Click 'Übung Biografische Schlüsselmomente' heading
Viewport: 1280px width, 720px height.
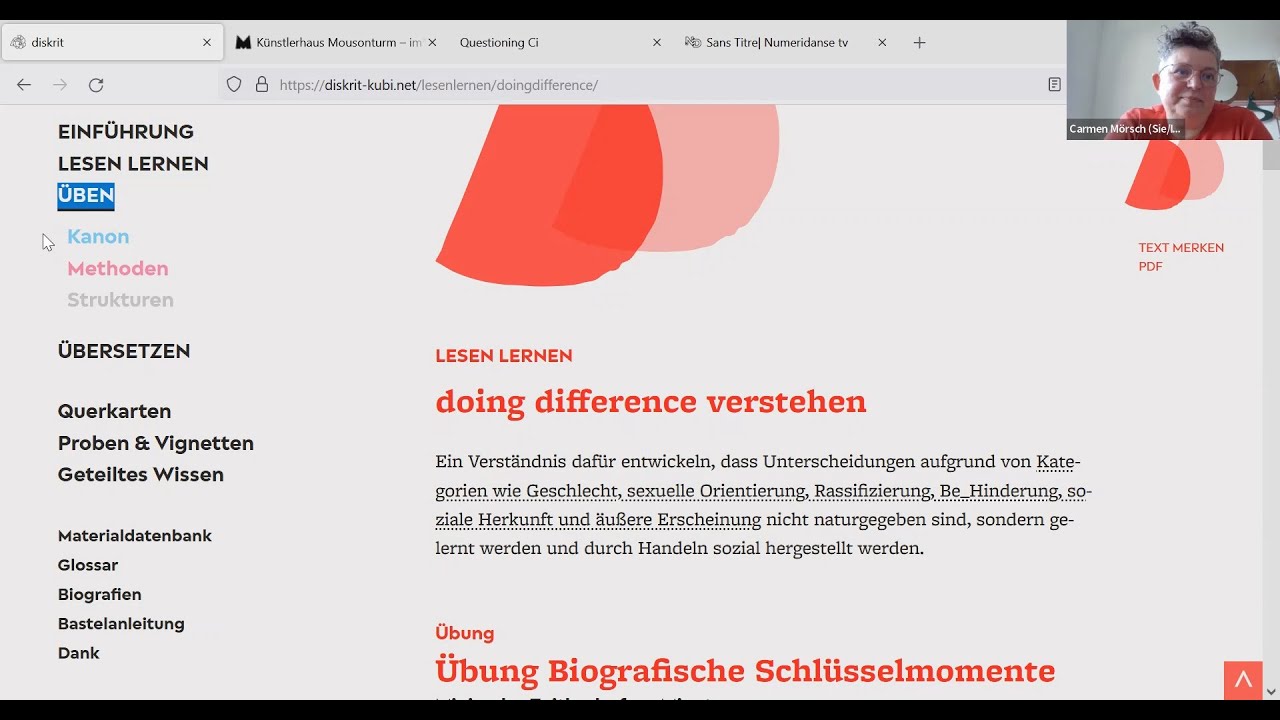tap(745, 671)
